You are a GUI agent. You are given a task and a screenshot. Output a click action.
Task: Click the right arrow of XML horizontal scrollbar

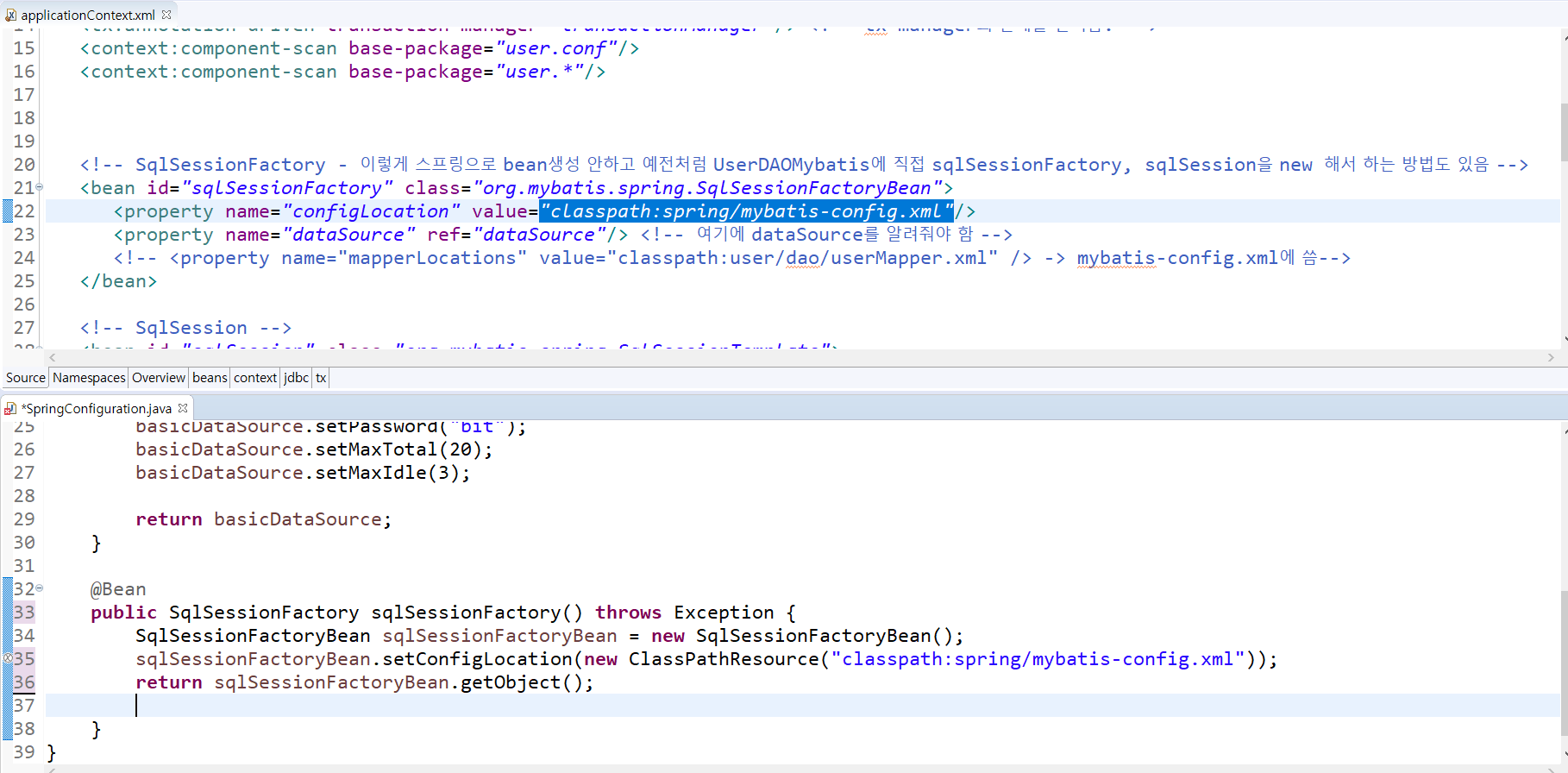click(1550, 357)
